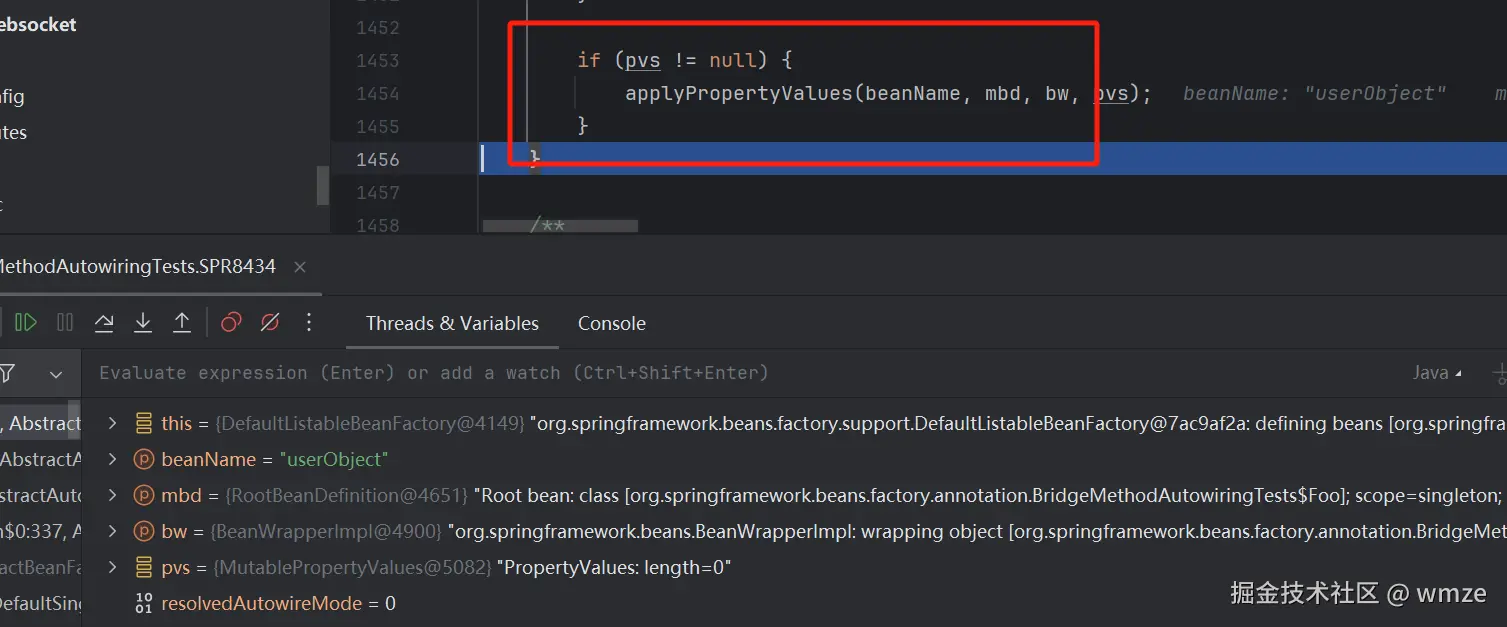Click the frames filter funnel icon
Image resolution: width=1507 pixels, height=627 pixels.
coord(7,374)
